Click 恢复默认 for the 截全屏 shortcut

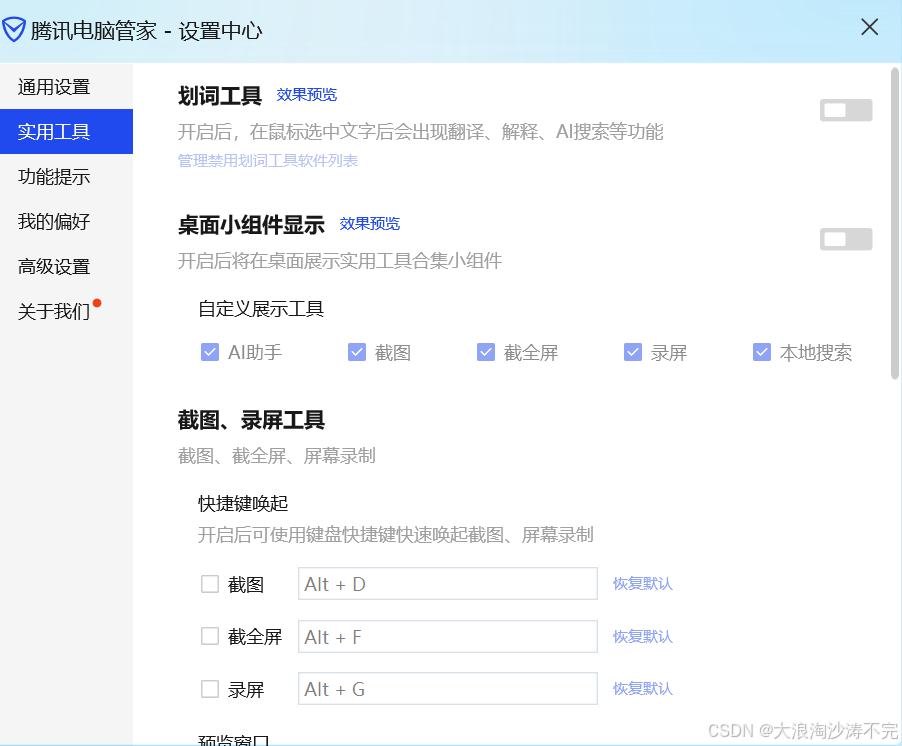coord(643,637)
